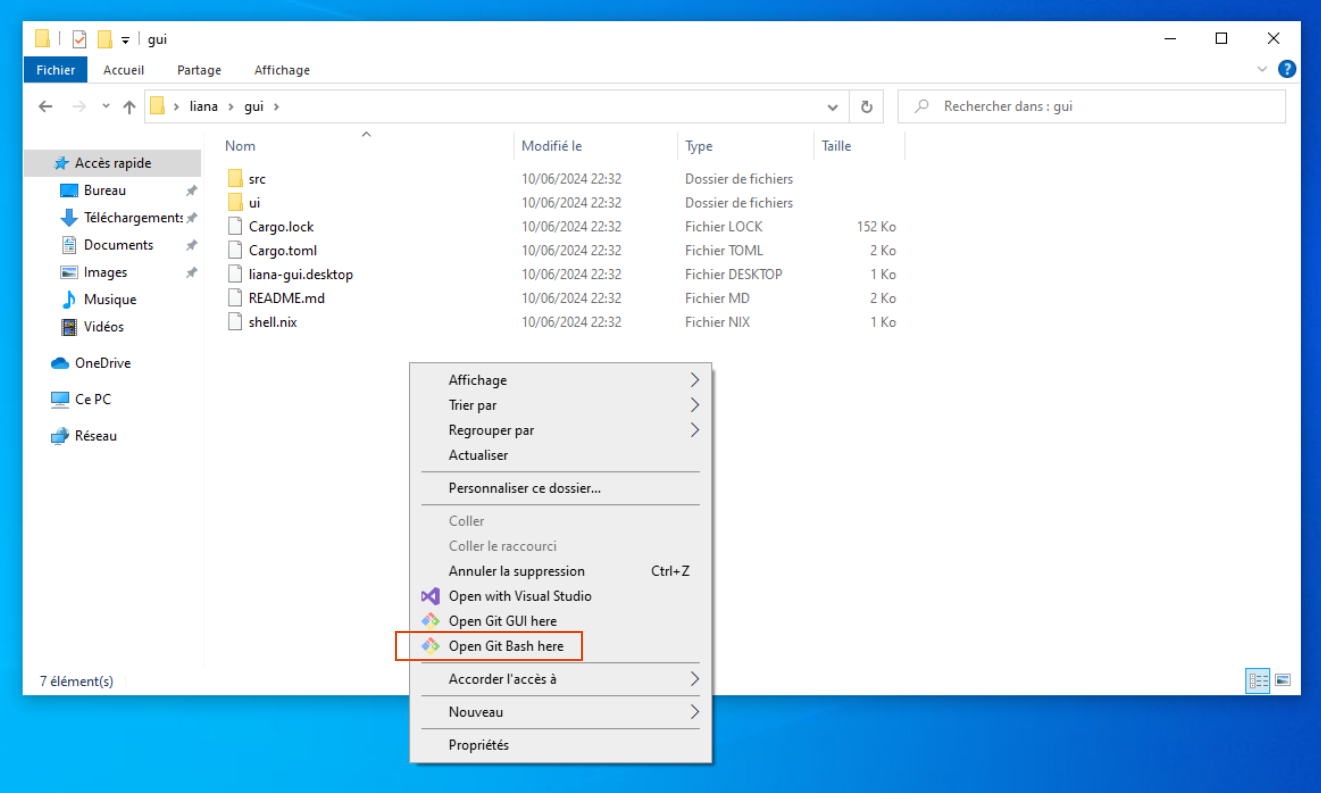Expand the Regrouper par submenu
The height and width of the screenshot is (793, 1321).
pos(561,430)
